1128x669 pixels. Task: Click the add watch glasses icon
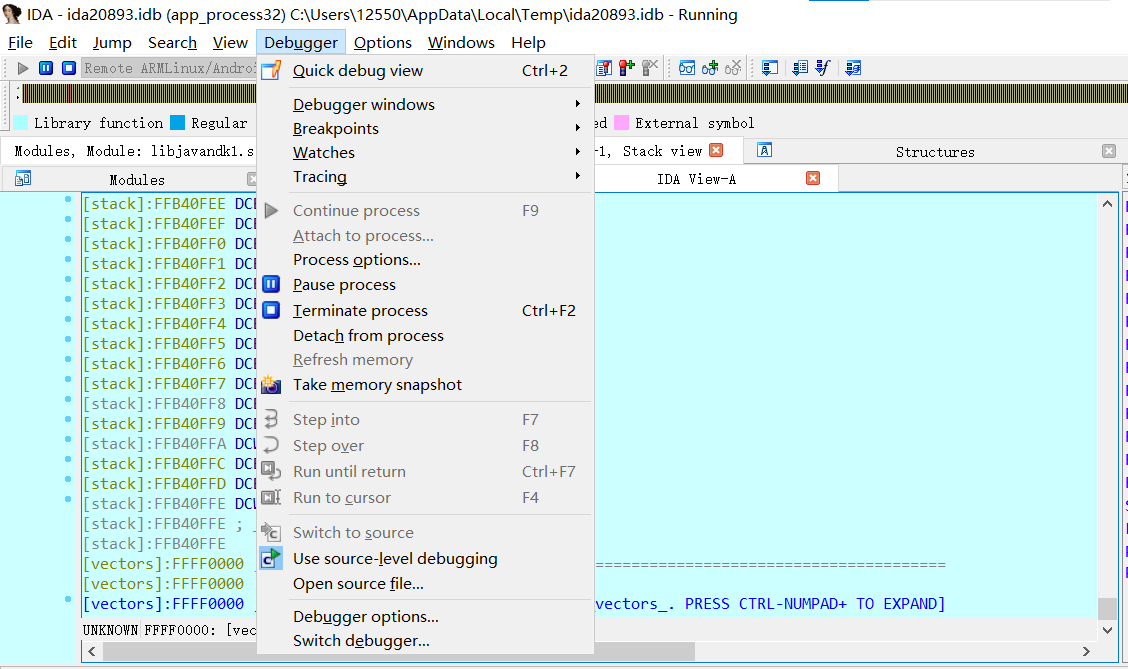710,68
